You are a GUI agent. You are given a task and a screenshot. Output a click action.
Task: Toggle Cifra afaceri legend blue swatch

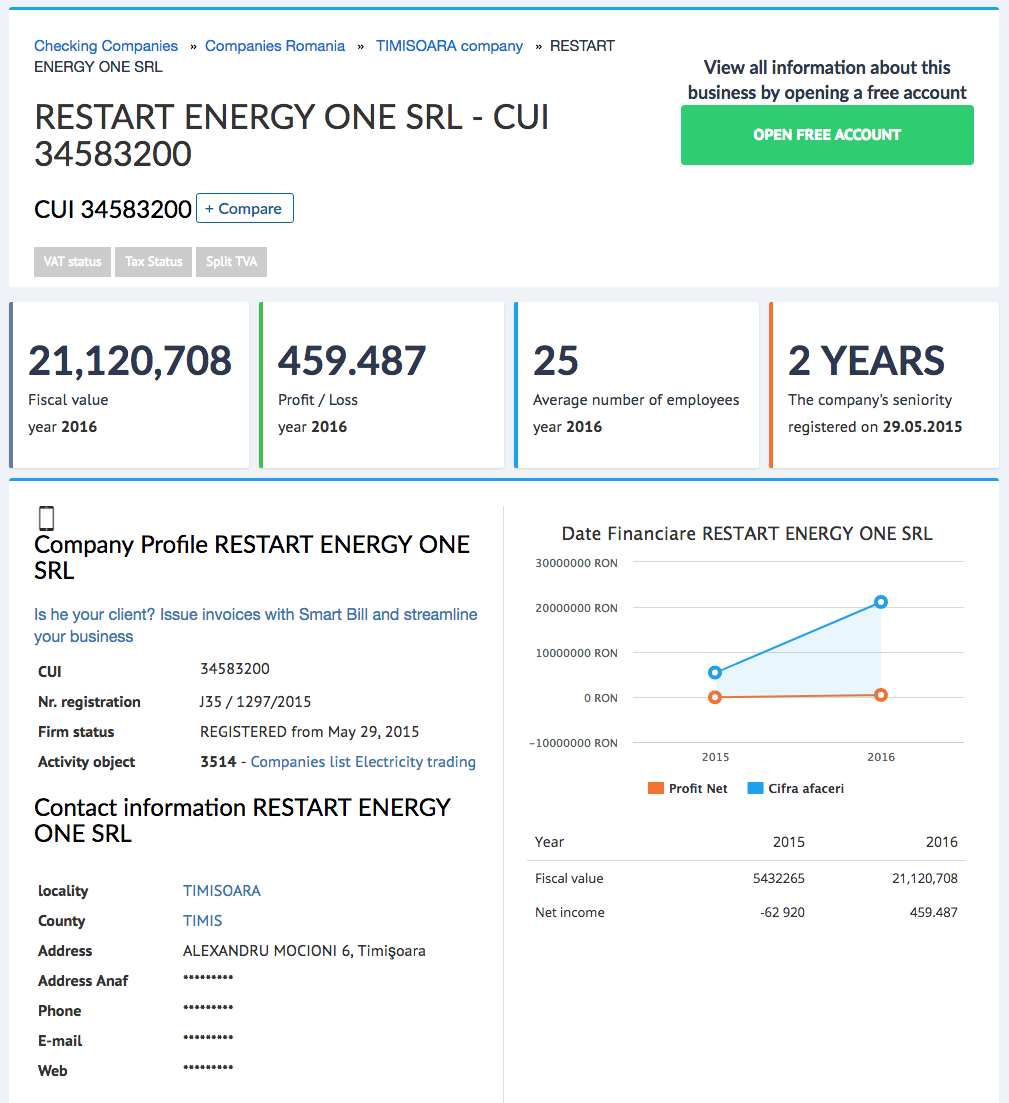pos(755,789)
